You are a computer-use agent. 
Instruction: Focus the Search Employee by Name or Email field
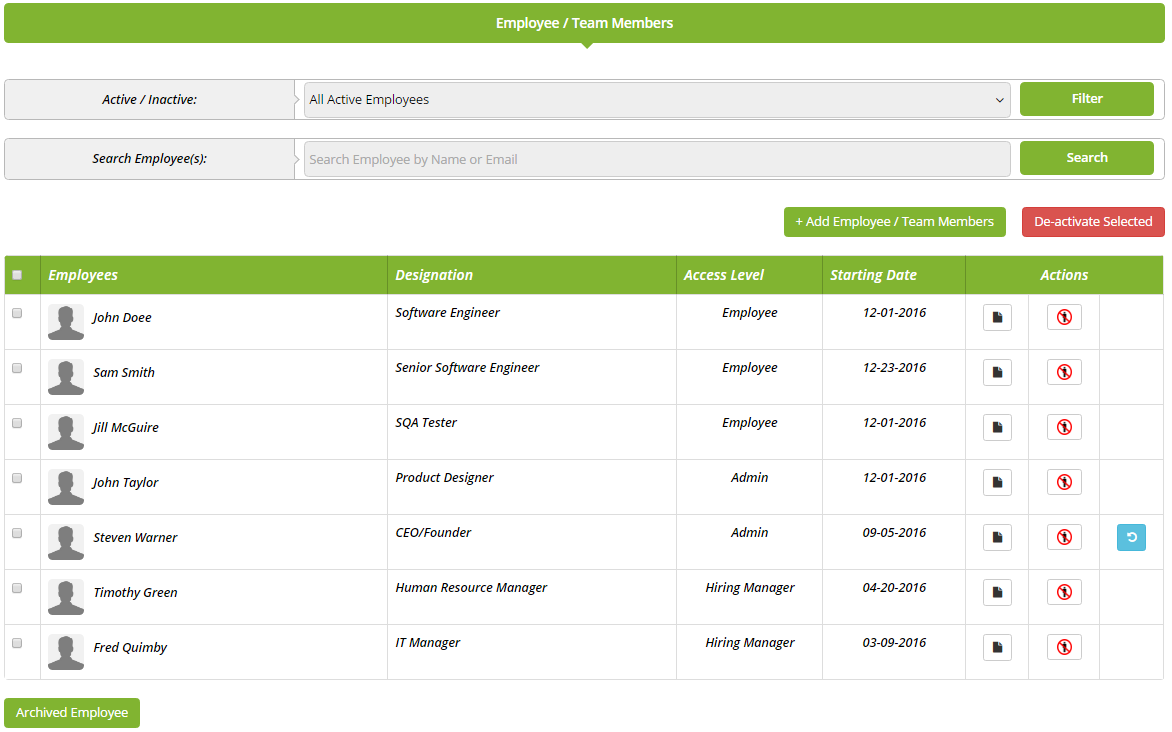coord(656,159)
